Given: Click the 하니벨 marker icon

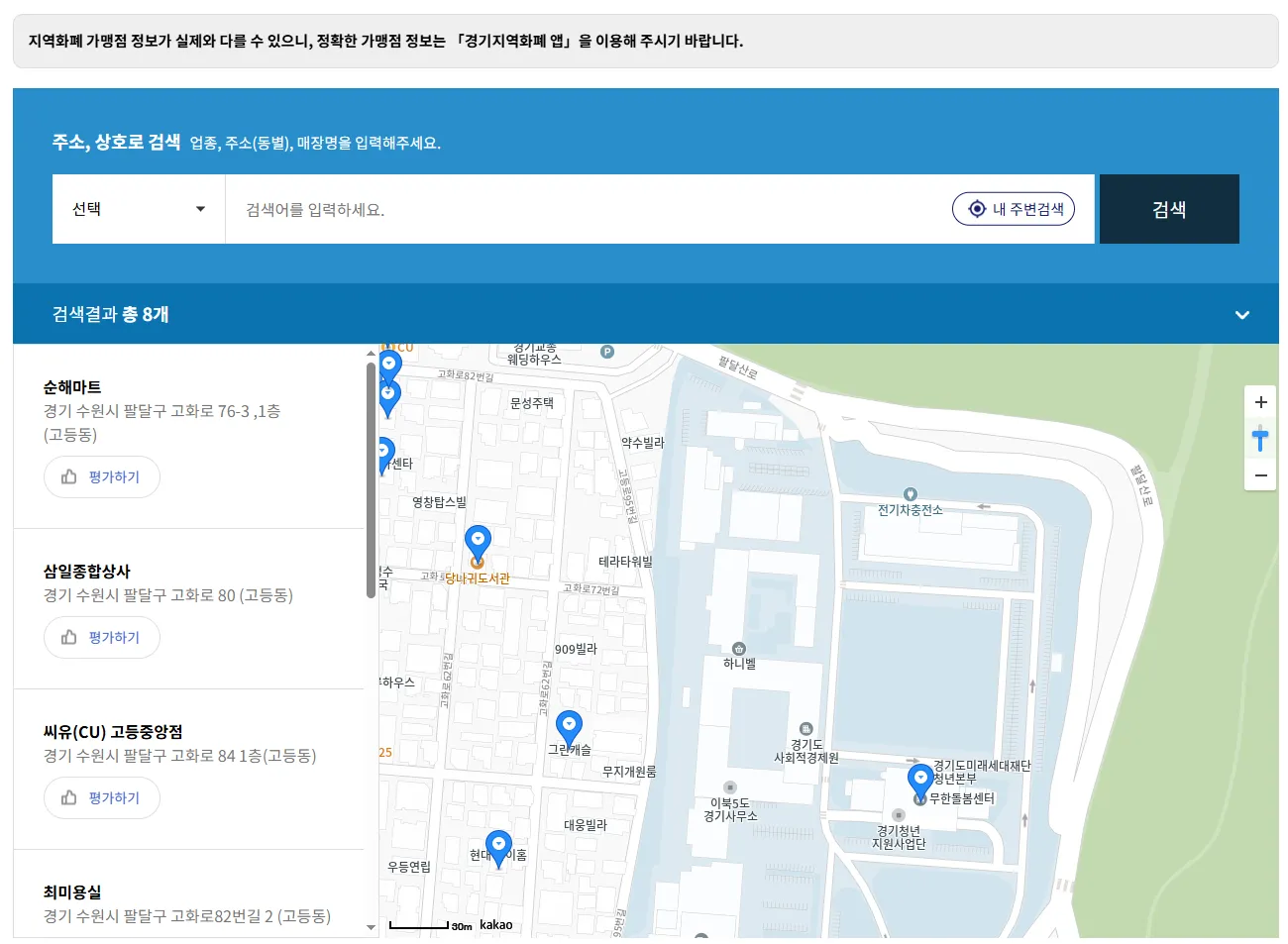Looking at the screenshot, I should pos(738,649).
